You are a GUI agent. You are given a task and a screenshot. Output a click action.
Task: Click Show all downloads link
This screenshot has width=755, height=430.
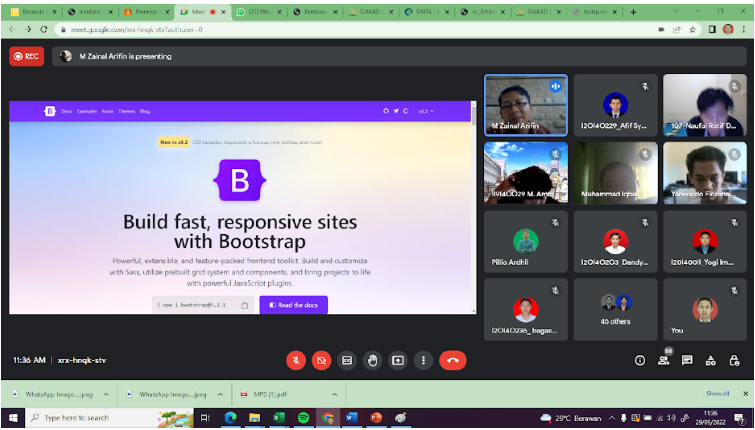tap(718, 394)
